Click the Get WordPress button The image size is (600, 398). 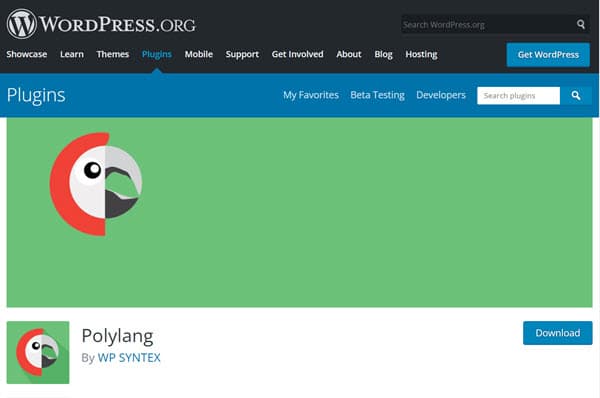(548, 55)
